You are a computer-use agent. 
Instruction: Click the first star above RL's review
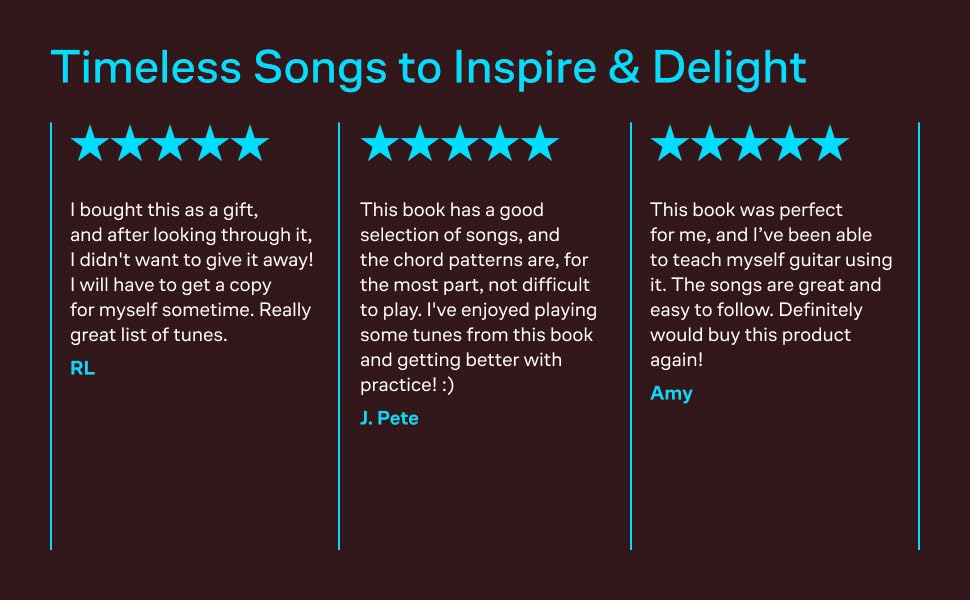point(90,144)
